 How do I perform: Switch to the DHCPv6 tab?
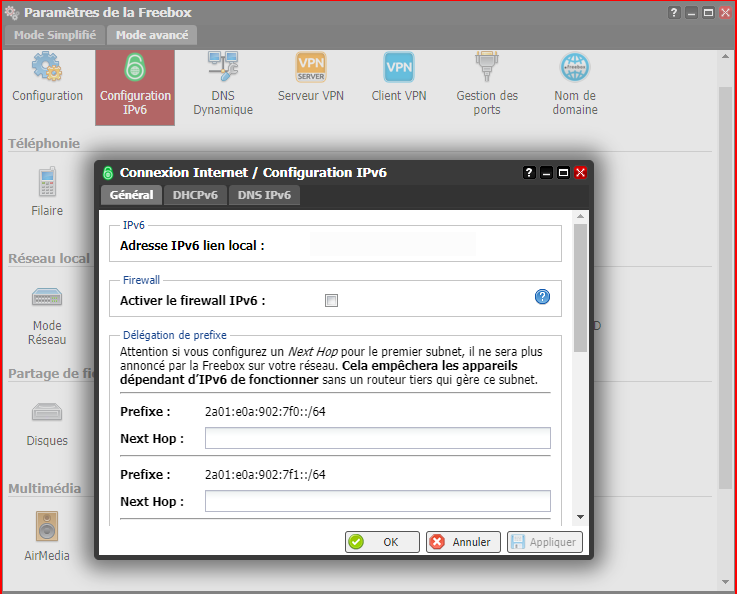click(195, 195)
